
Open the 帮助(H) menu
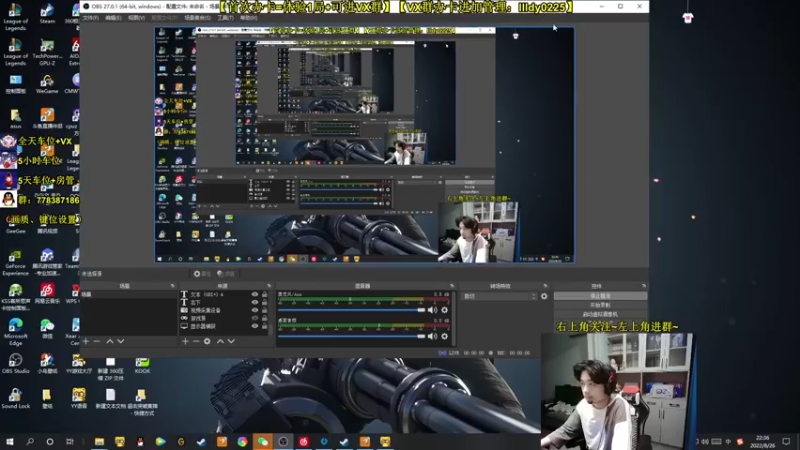click(248, 18)
